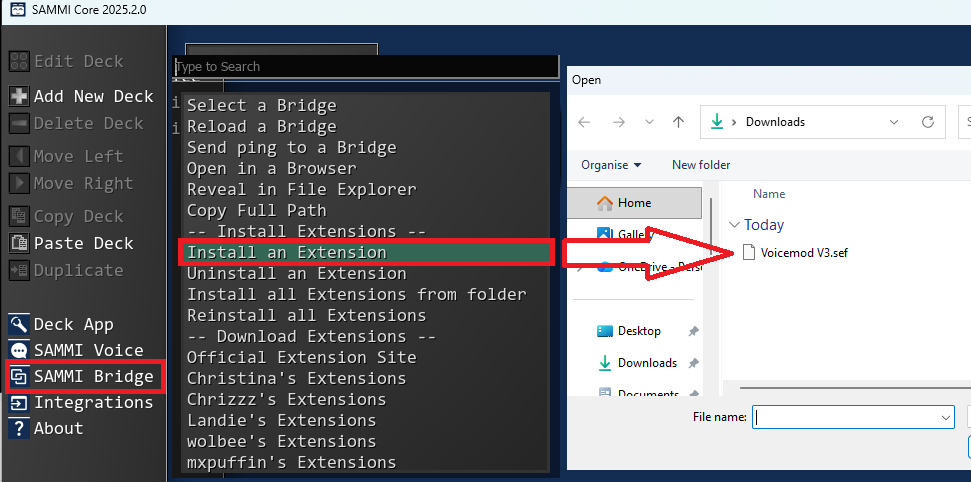The width and height of the screenshot is (971, 482).
Task: Click the refresh icon in Open dialog
Action: click(928, 122)
